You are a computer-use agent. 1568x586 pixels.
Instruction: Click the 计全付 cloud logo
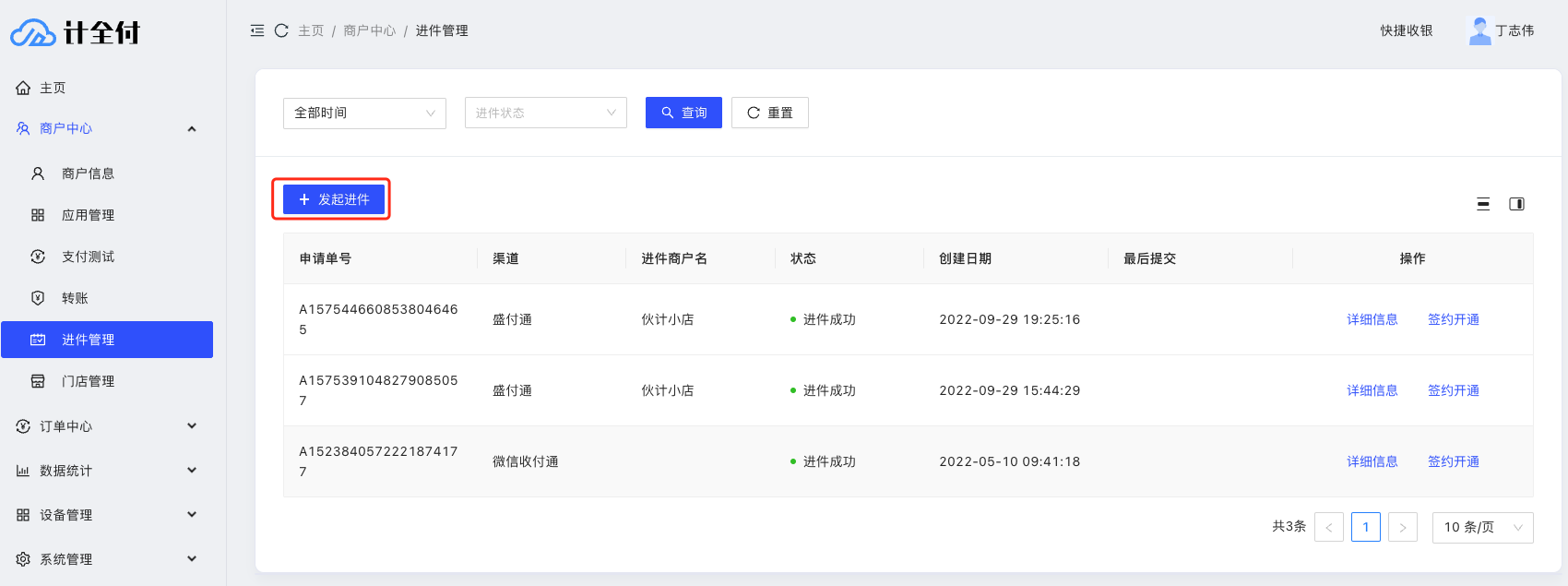[x=76, y=32]
